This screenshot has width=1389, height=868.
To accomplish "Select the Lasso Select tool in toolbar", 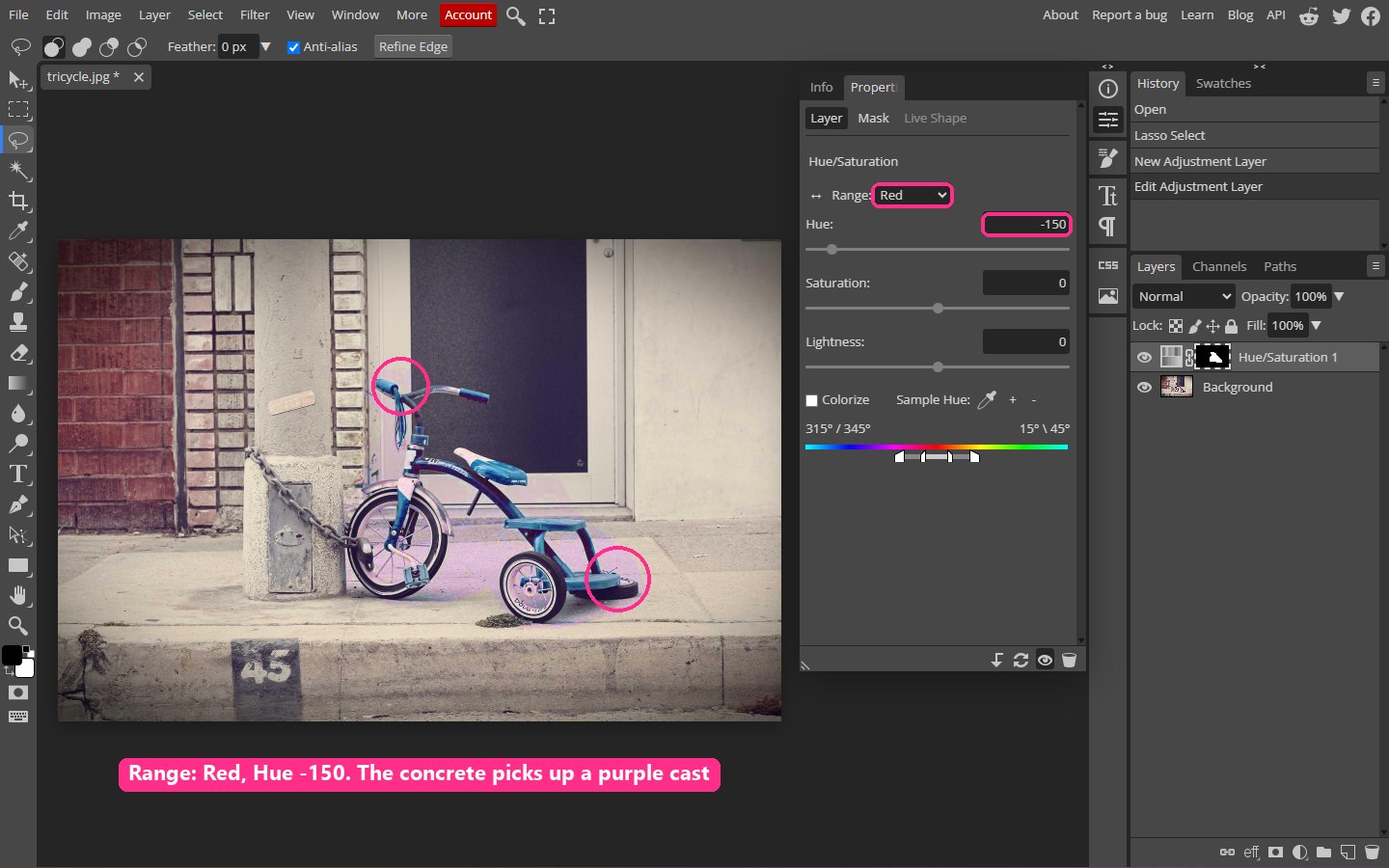I will 18,140.
